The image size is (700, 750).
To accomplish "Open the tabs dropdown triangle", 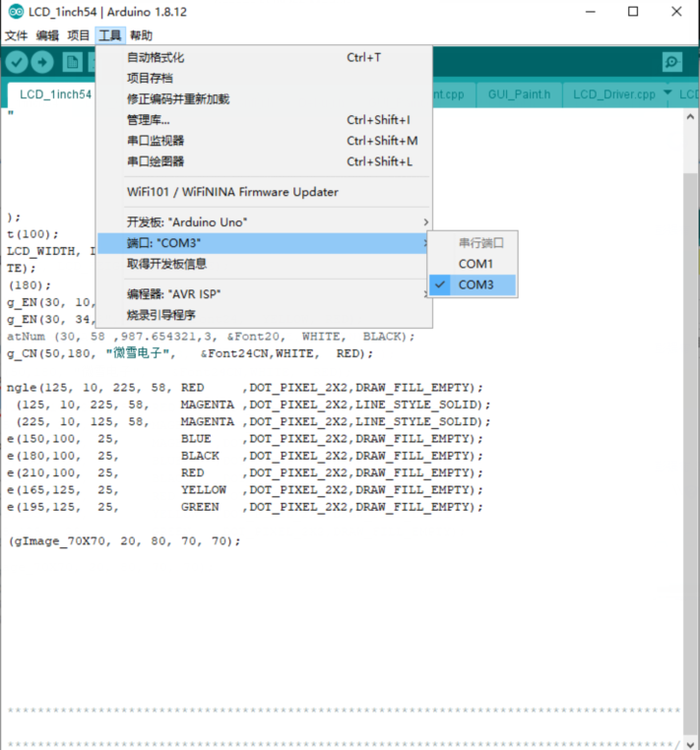I will [x=667, y=92].
